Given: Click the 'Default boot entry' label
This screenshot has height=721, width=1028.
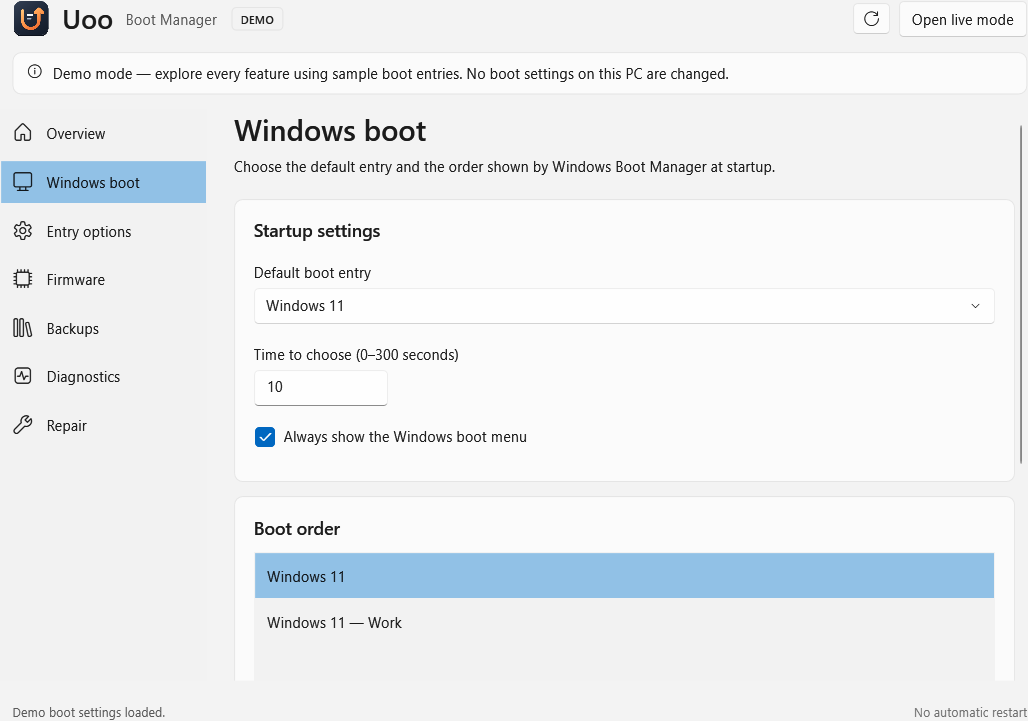Looking at the screenshot, I should [312, 273].
